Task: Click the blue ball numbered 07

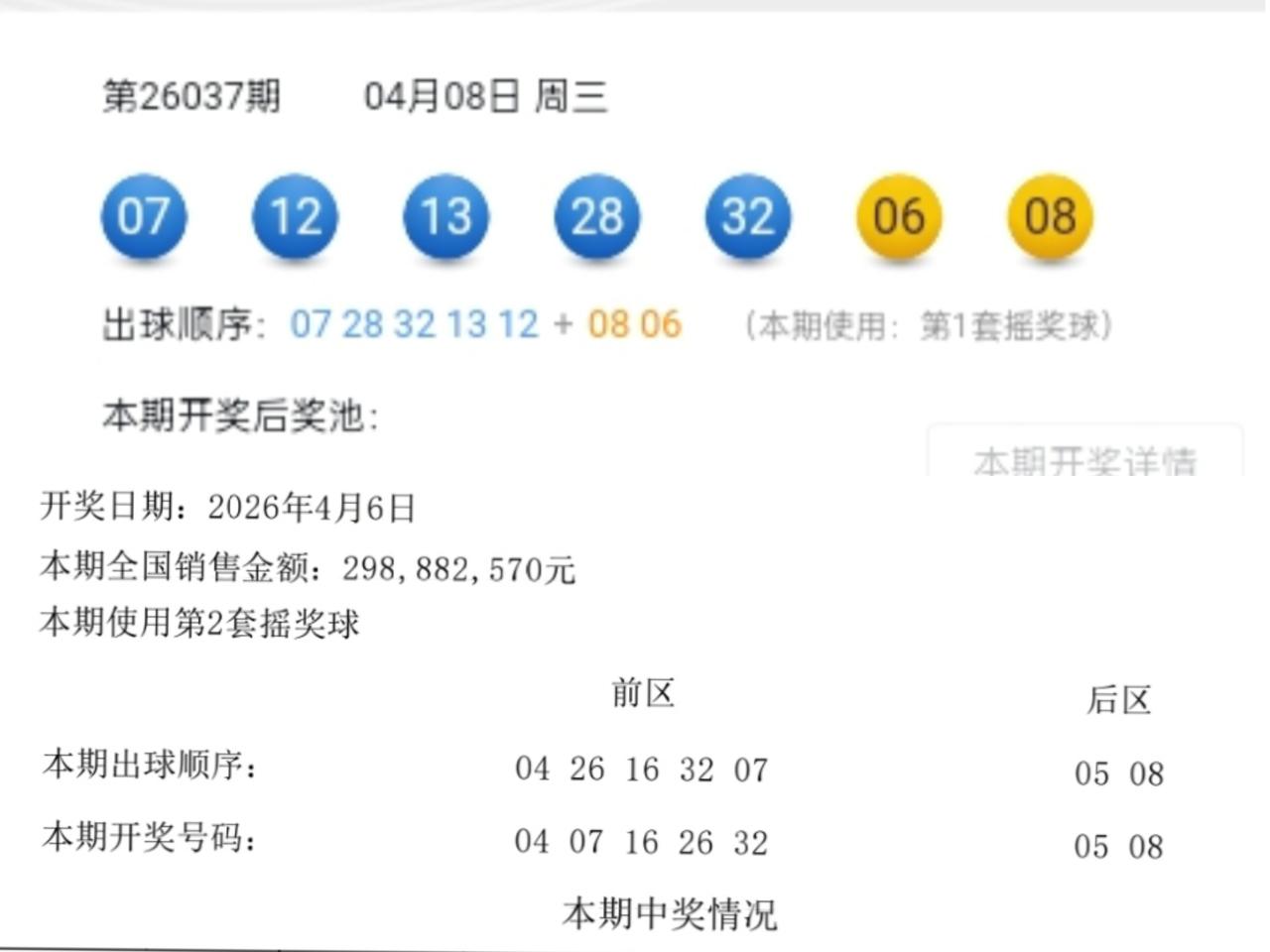Action: point(144,218)
